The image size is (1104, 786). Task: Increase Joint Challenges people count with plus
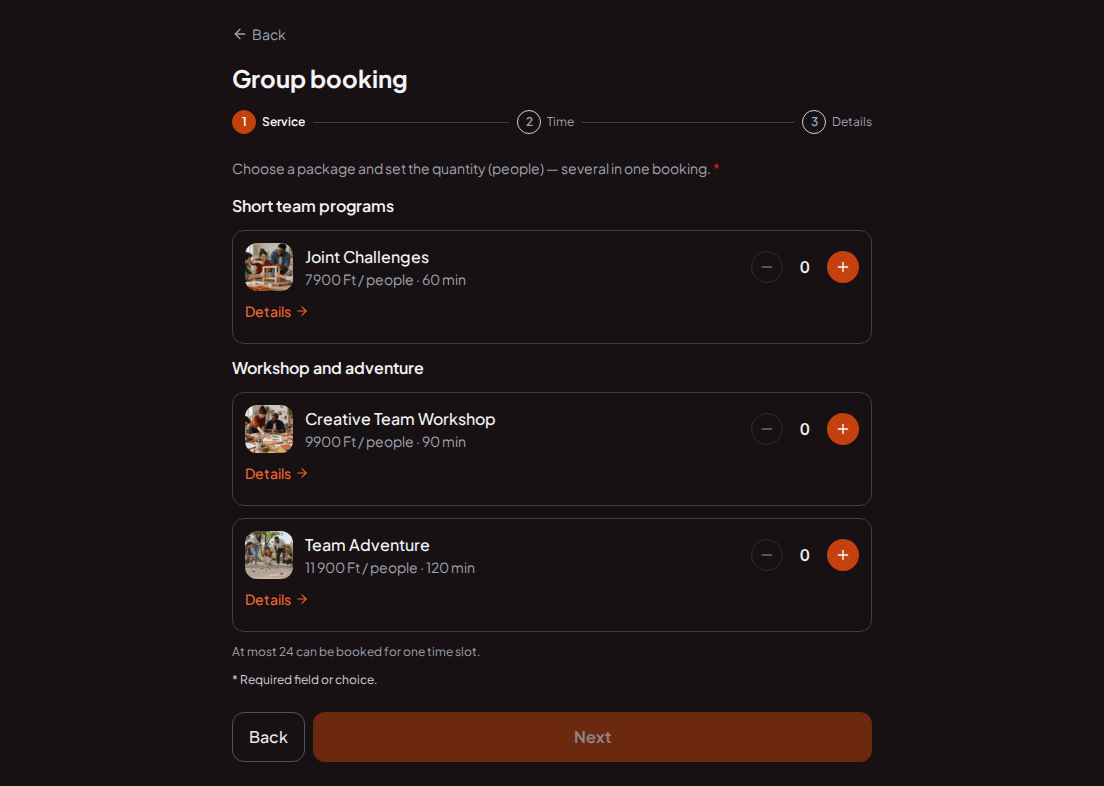coord(842,267)
